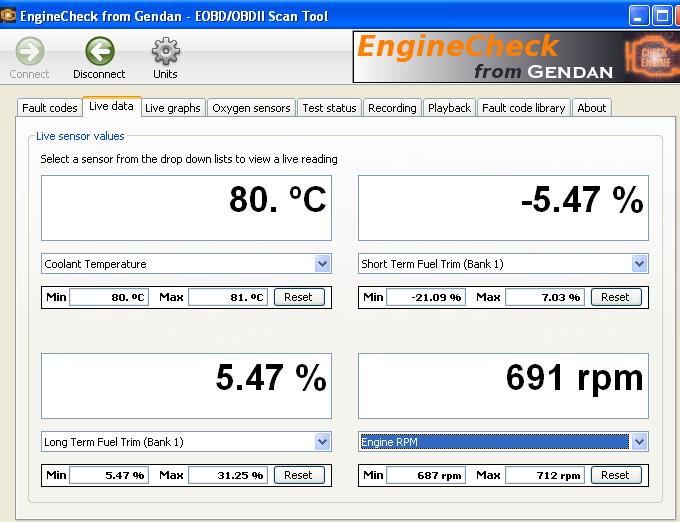Screen dimensions: 680x522
Task: Expand the Long Term Fuel Trim dropdown arrow
Action: [322, 442]
